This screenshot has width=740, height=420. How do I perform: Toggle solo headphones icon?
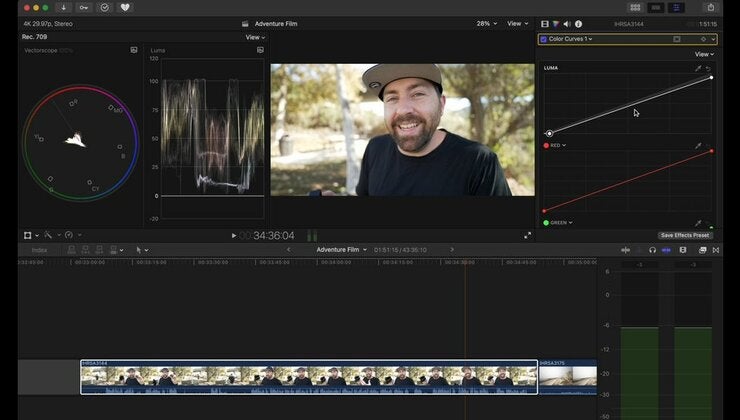pyautogui.click(x=652, y=250)
